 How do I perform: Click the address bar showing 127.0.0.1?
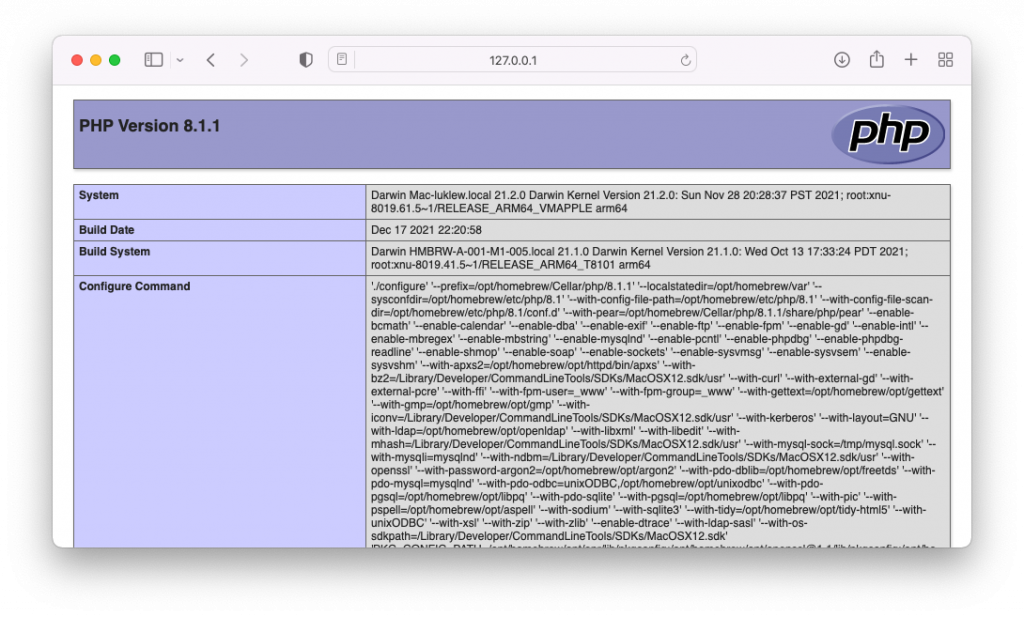(x=512, y=59)
